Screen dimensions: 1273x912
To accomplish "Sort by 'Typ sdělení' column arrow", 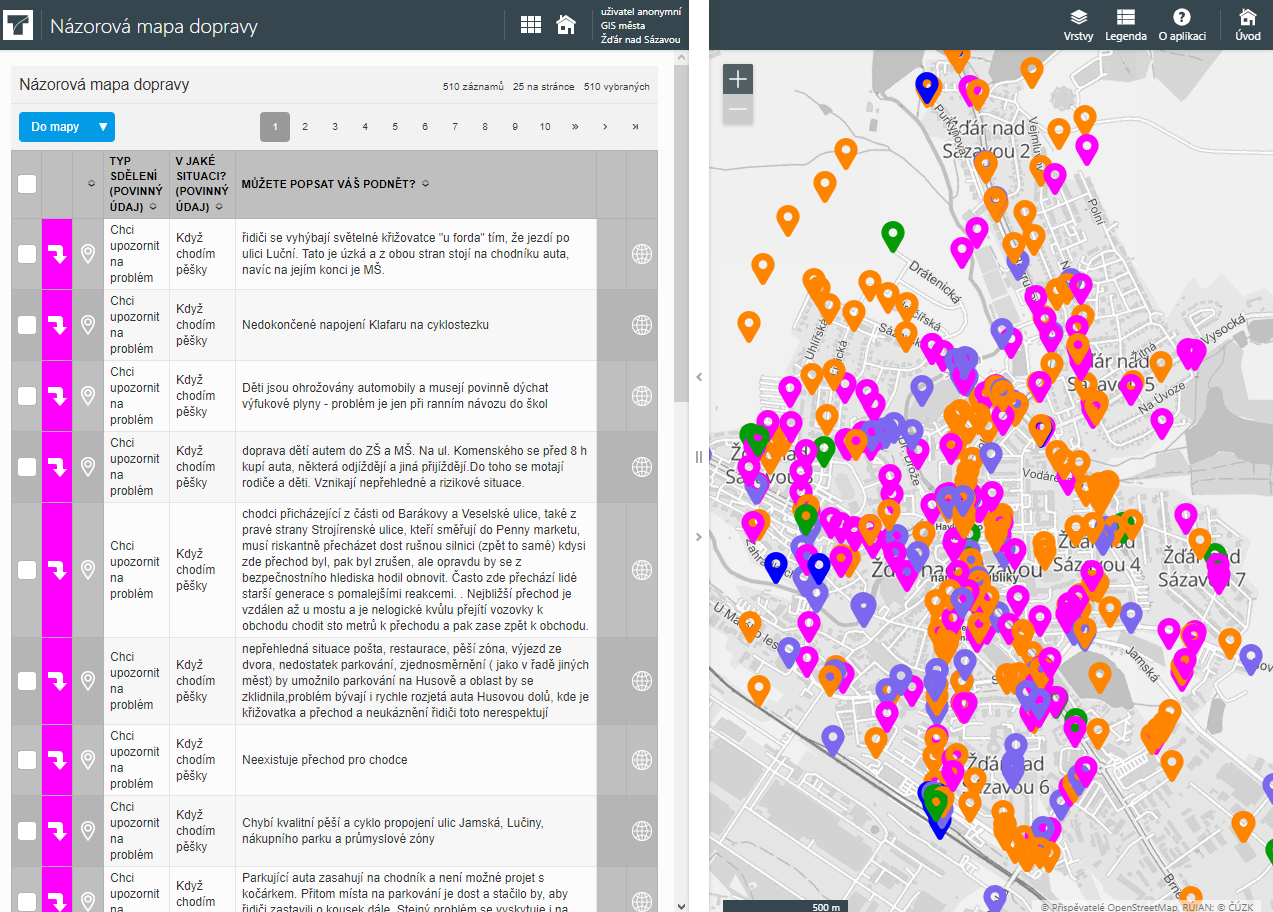I will point(153,207).
